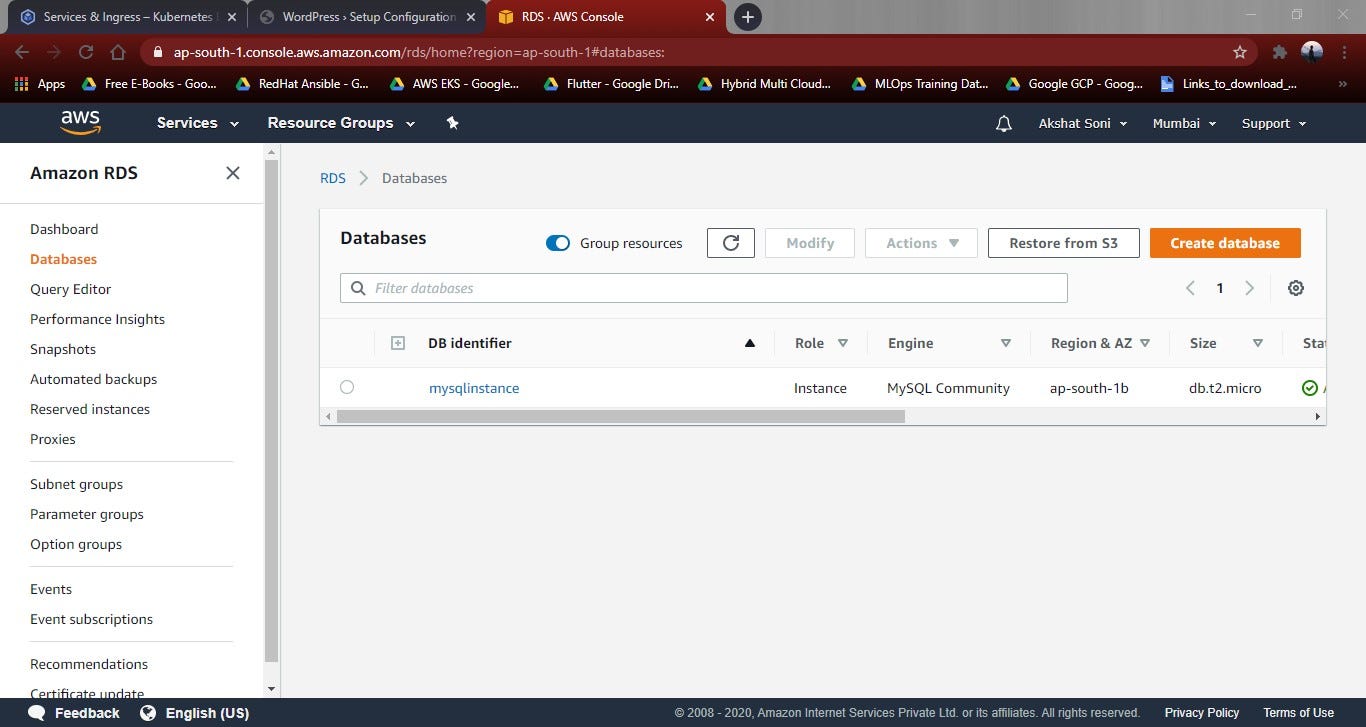The image size is (1366, 727).
Task: Open table preferences gear icon
Action: tap(1296, 288)
